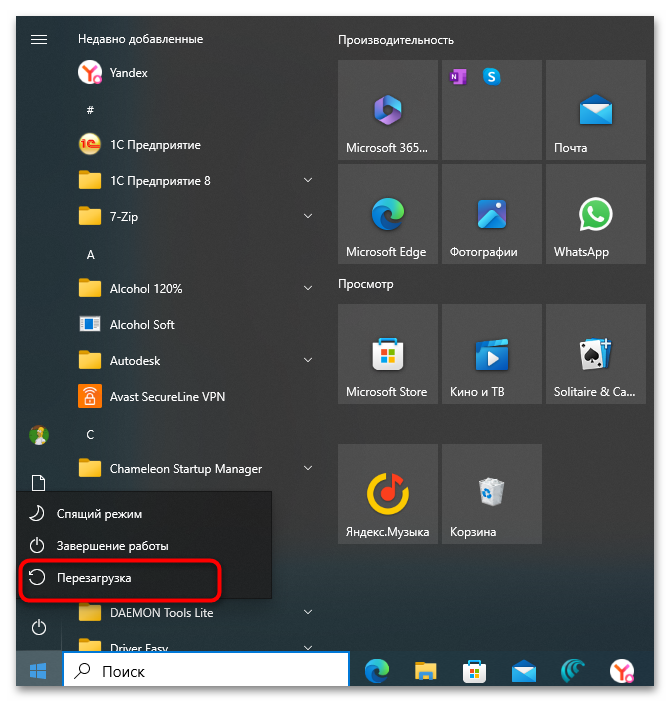
Task: Launch the Microsoft Edge tile
Action: click(388, 214)
